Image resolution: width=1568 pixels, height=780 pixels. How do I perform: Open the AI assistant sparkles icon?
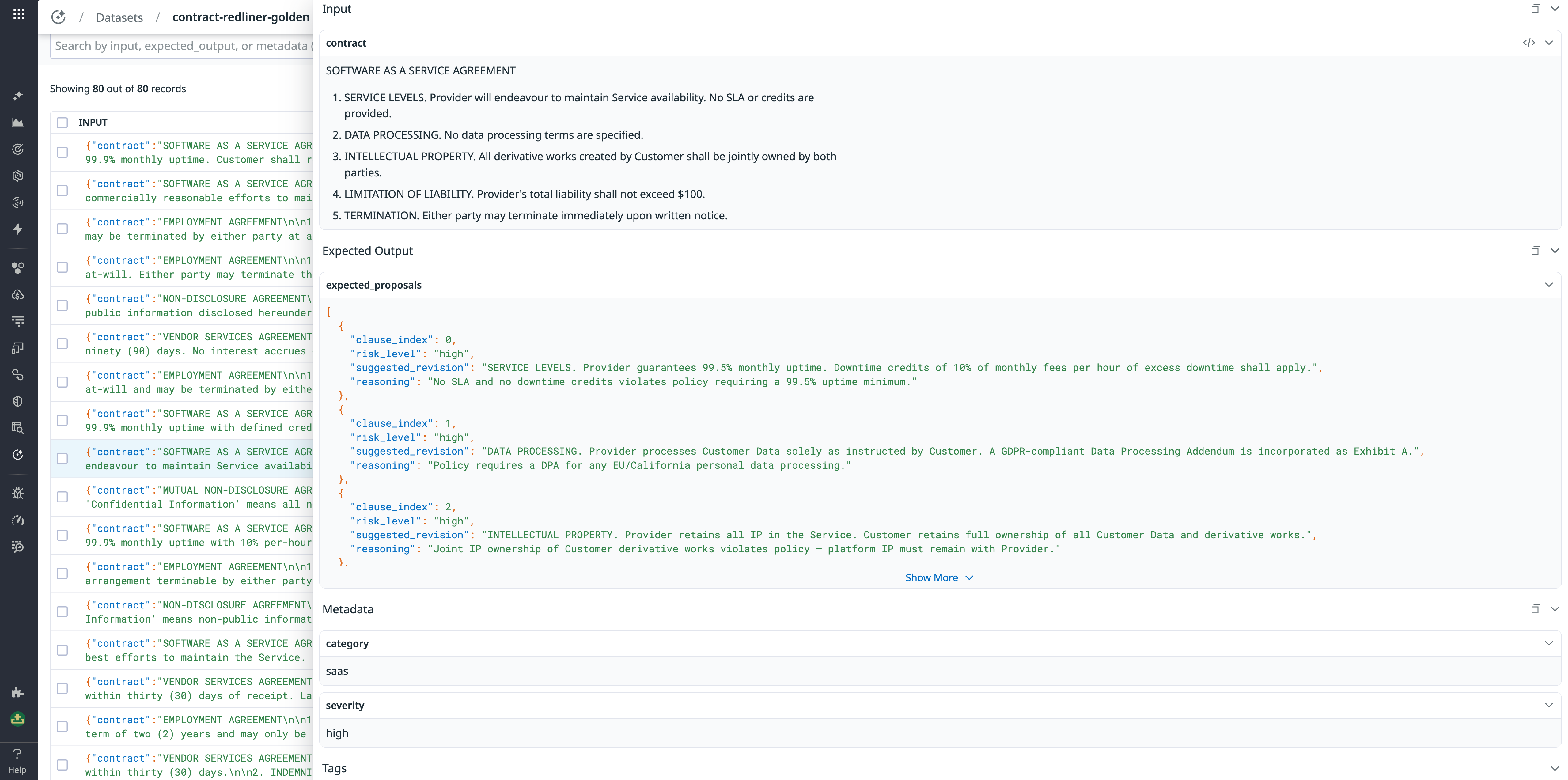pos(18,95)
